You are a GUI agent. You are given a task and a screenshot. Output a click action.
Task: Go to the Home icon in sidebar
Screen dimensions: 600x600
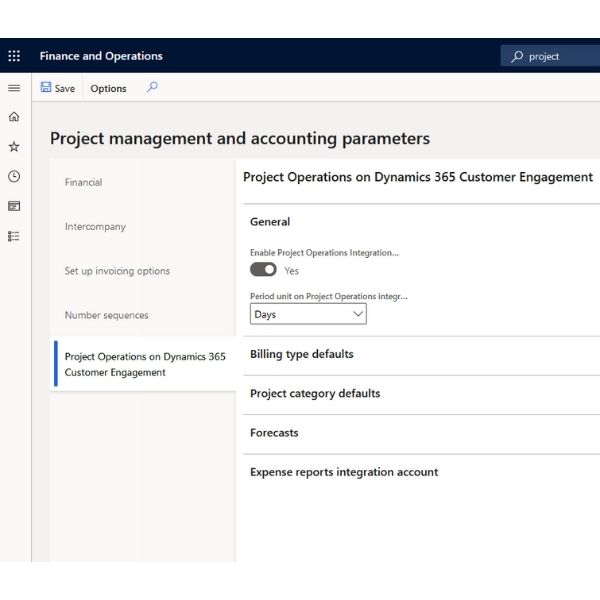[x=14, y=117]
